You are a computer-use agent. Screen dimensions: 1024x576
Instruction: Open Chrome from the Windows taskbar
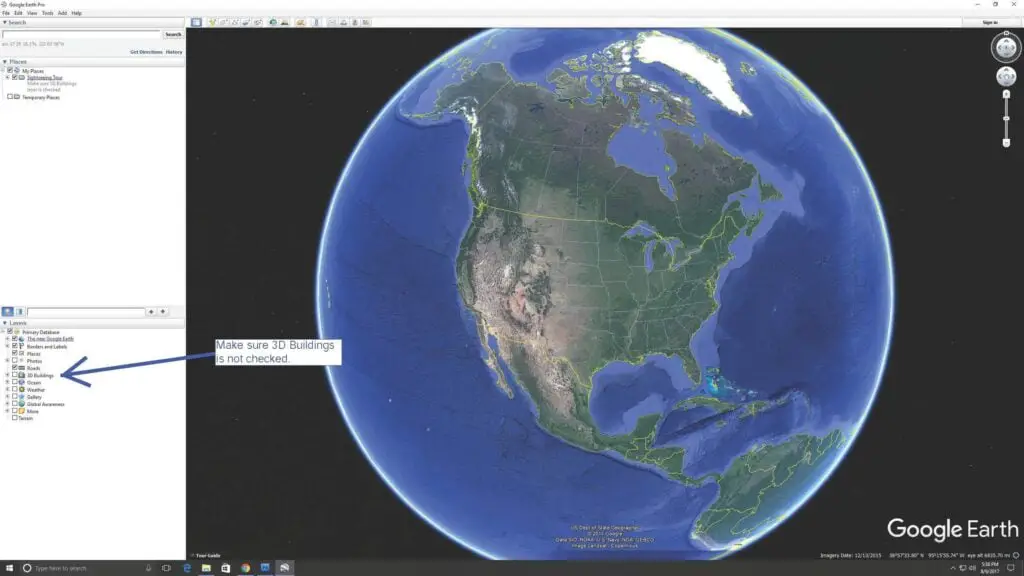(x=245, y=568)
